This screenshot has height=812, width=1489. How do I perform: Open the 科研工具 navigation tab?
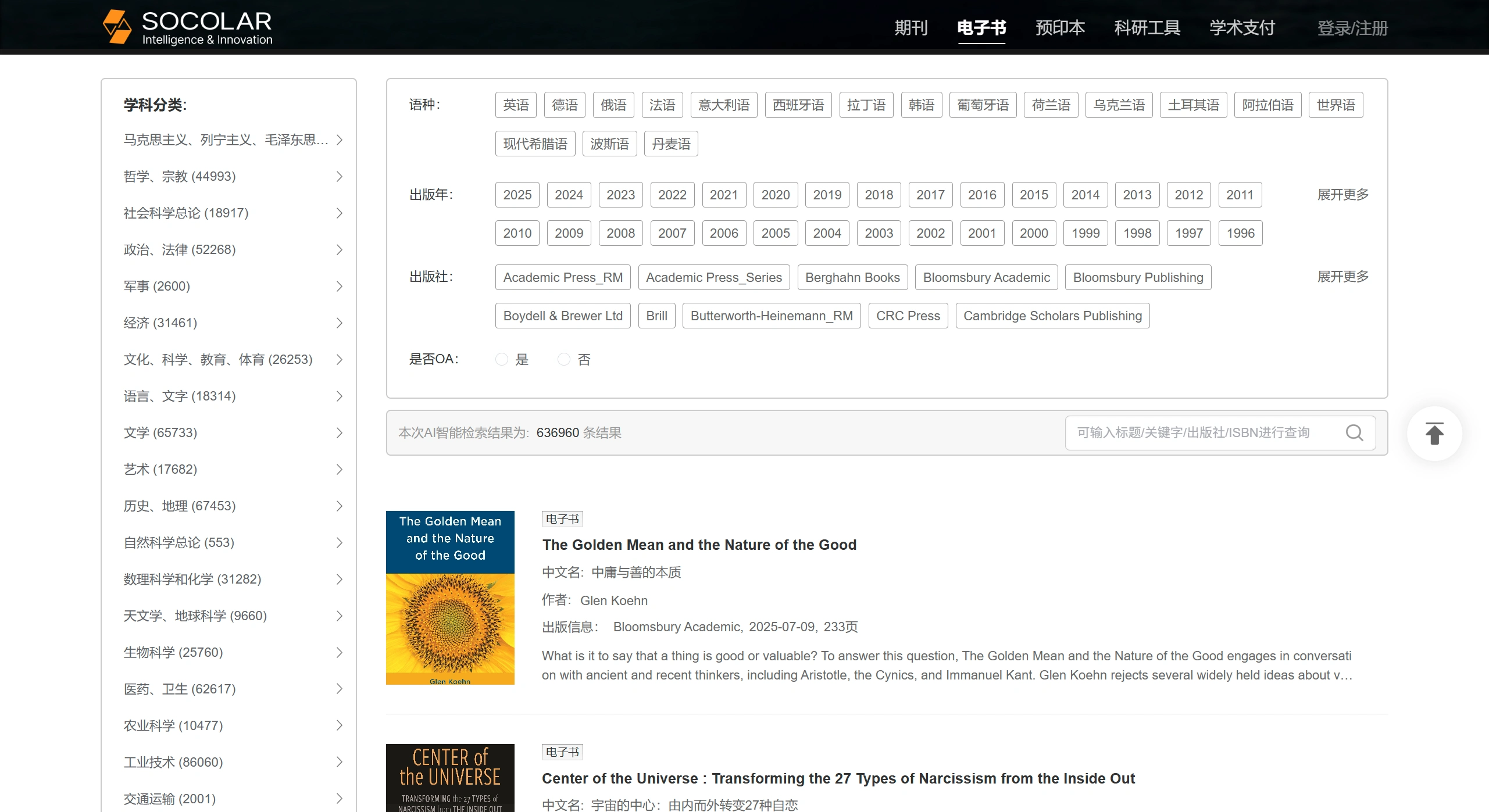(1147, 27)
